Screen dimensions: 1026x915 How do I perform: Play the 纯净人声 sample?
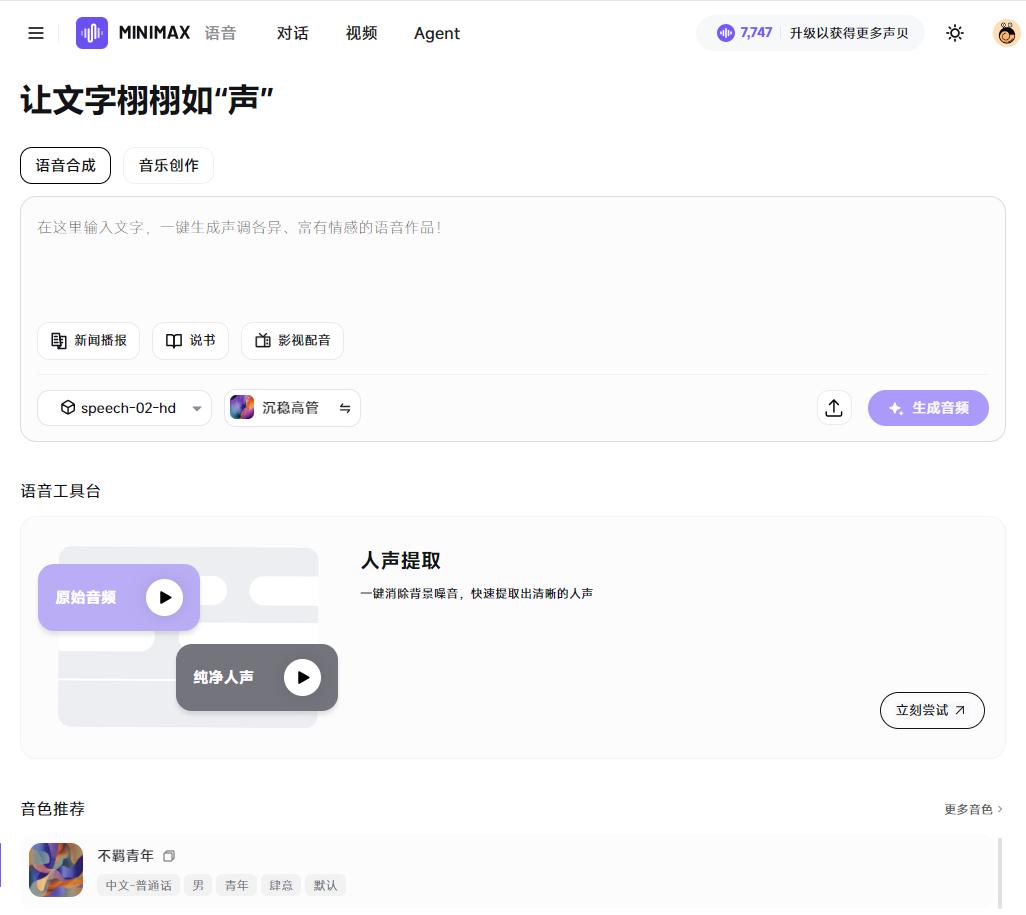(x=302, y=677)
